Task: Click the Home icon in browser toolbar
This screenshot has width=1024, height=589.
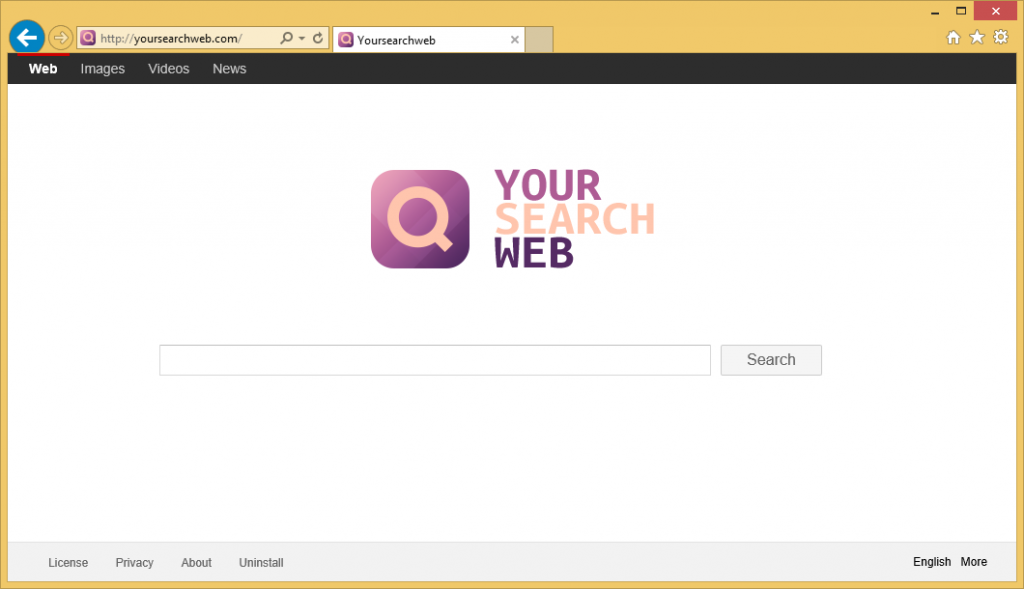Action: coord(953,37)
